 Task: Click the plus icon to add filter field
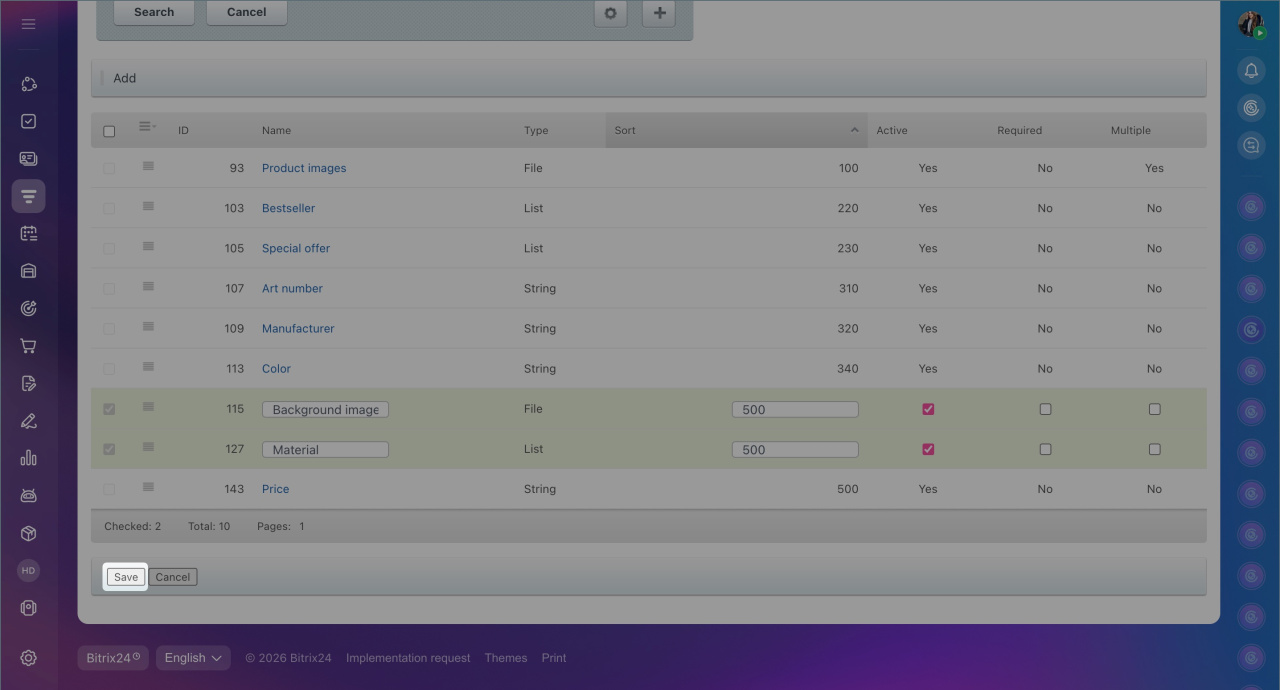click(658, 13)
